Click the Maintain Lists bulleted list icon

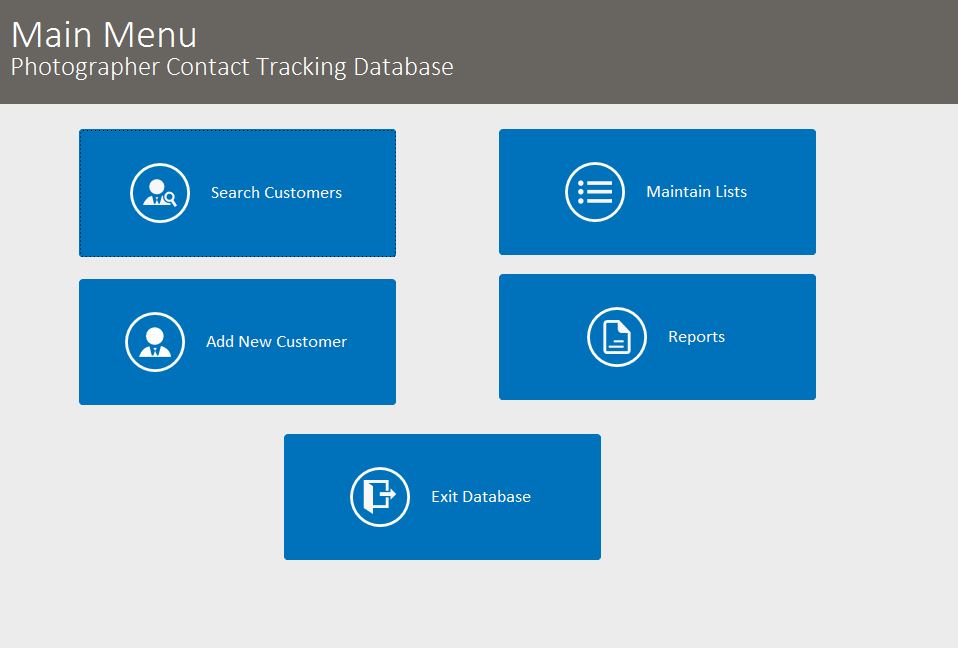pos(595,192)
